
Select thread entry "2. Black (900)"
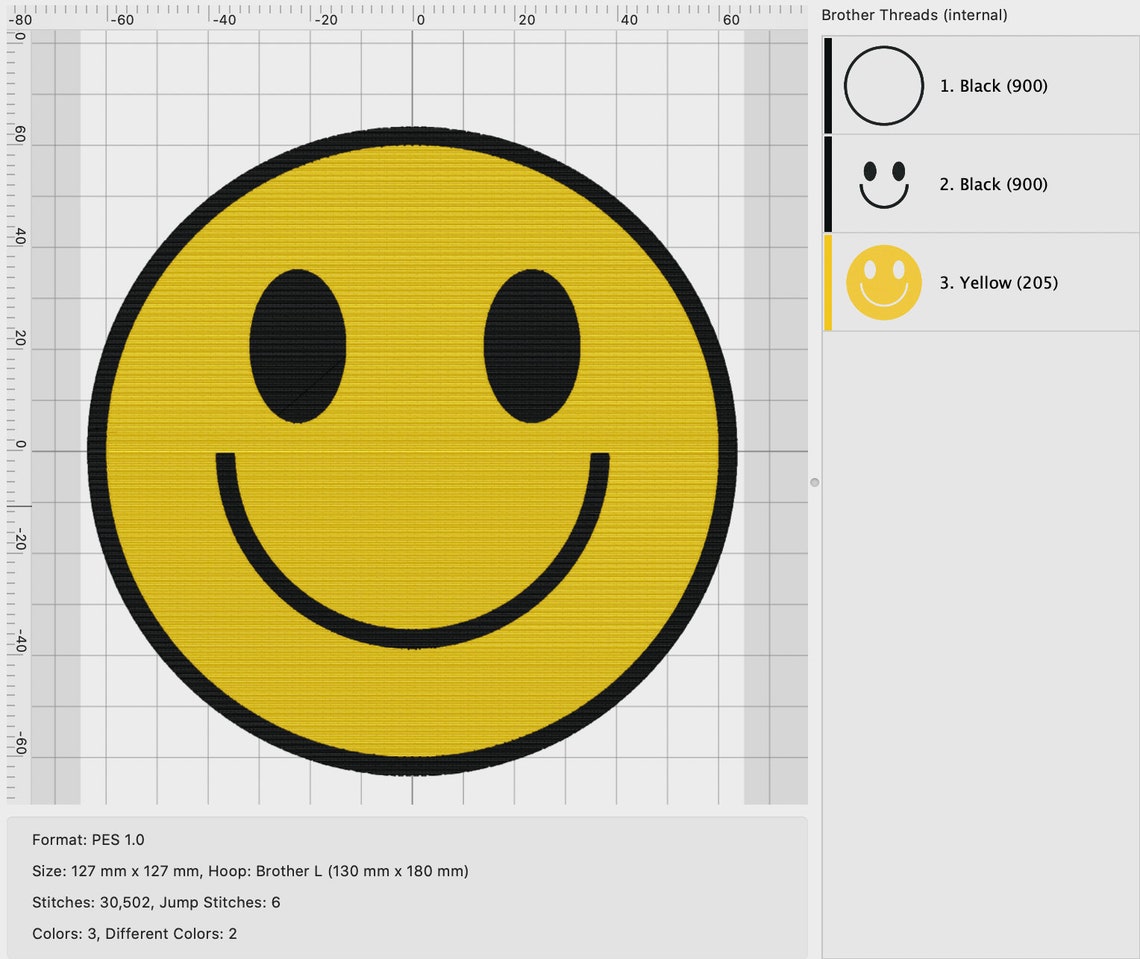tap(995, 183)
